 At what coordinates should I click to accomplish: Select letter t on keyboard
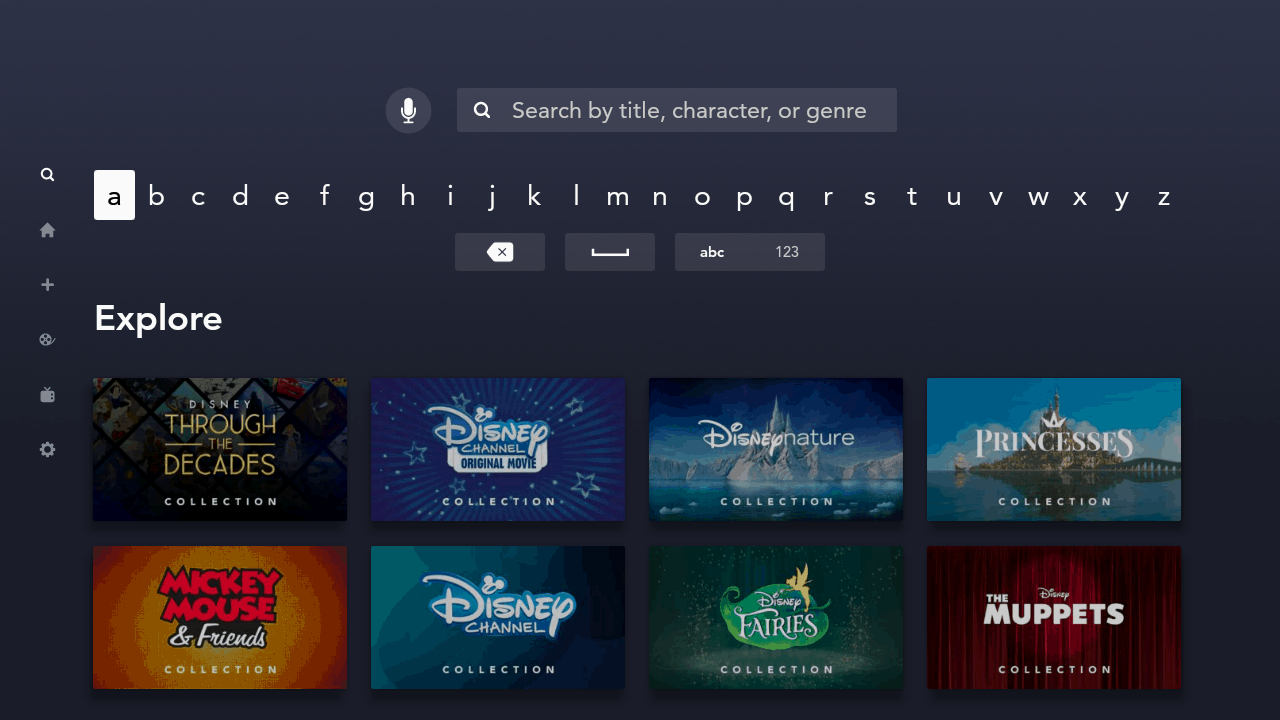point(912,196)
